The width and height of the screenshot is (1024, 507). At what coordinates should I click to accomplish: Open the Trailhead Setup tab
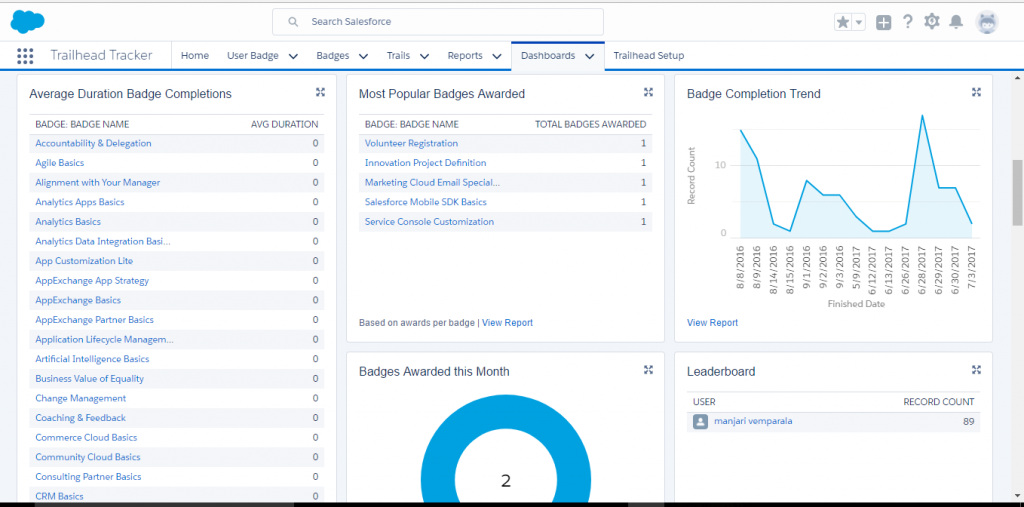tap(648, 56)
